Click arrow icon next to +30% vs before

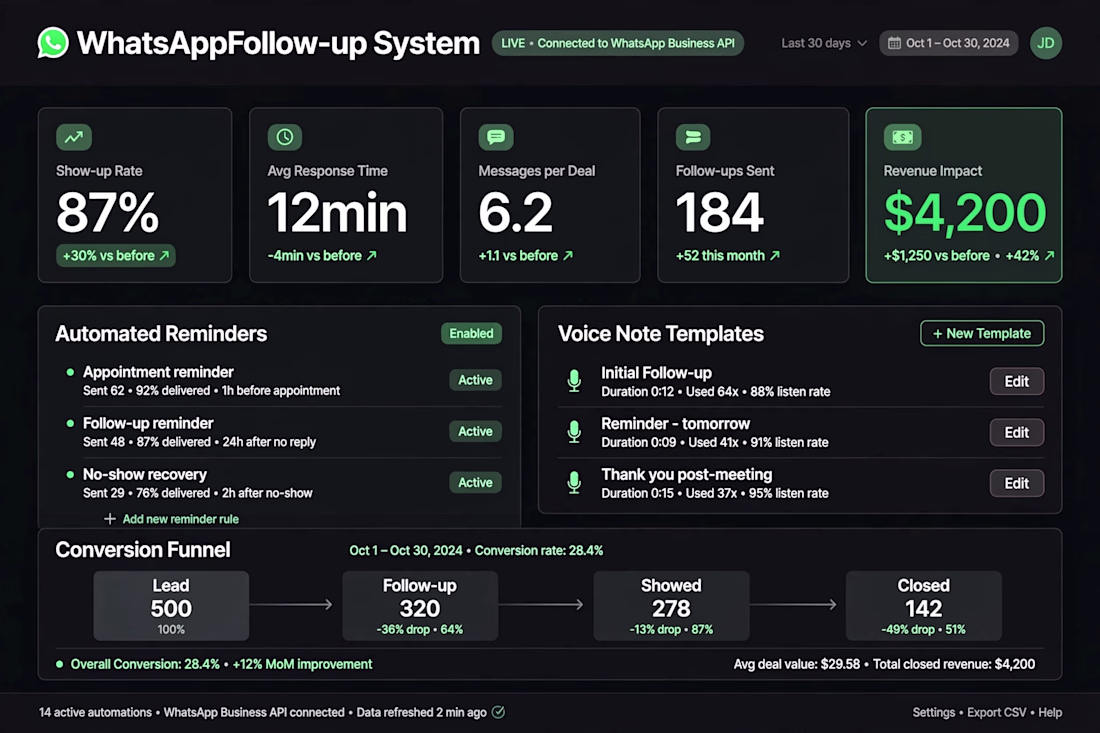click(164, 255)
